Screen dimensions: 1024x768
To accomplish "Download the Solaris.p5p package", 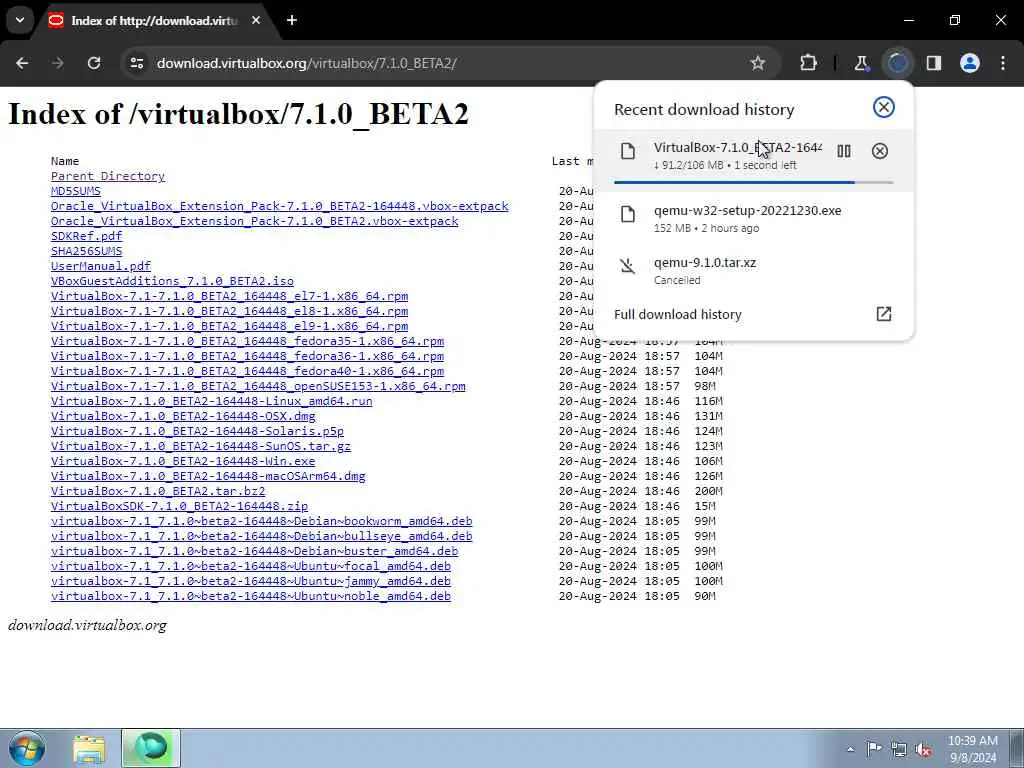I will 197,432.
